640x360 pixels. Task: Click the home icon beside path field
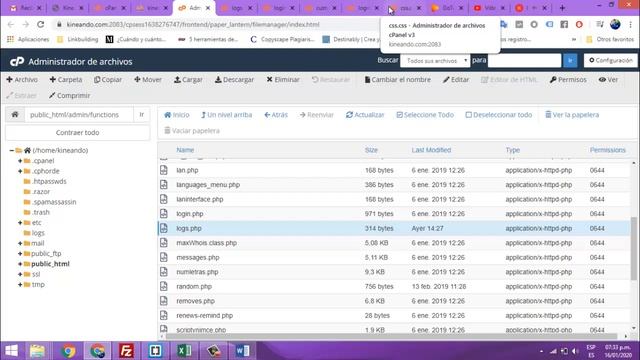(x=15, y=115)
